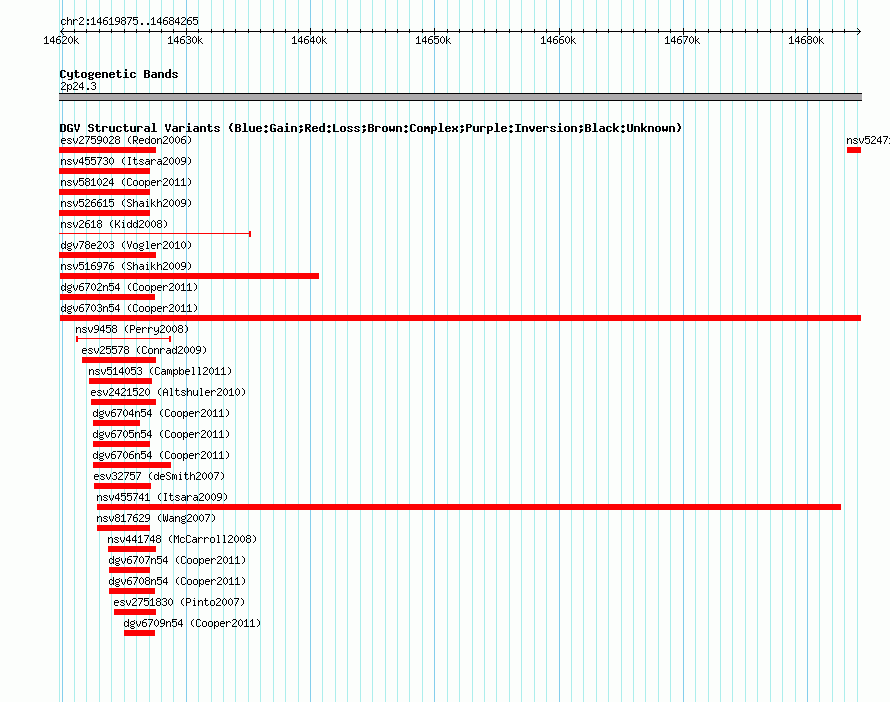Select nsv581024 (Cooper2011) variant label
The height and width of the screenshot is (702, 890).
click(126, 182)
